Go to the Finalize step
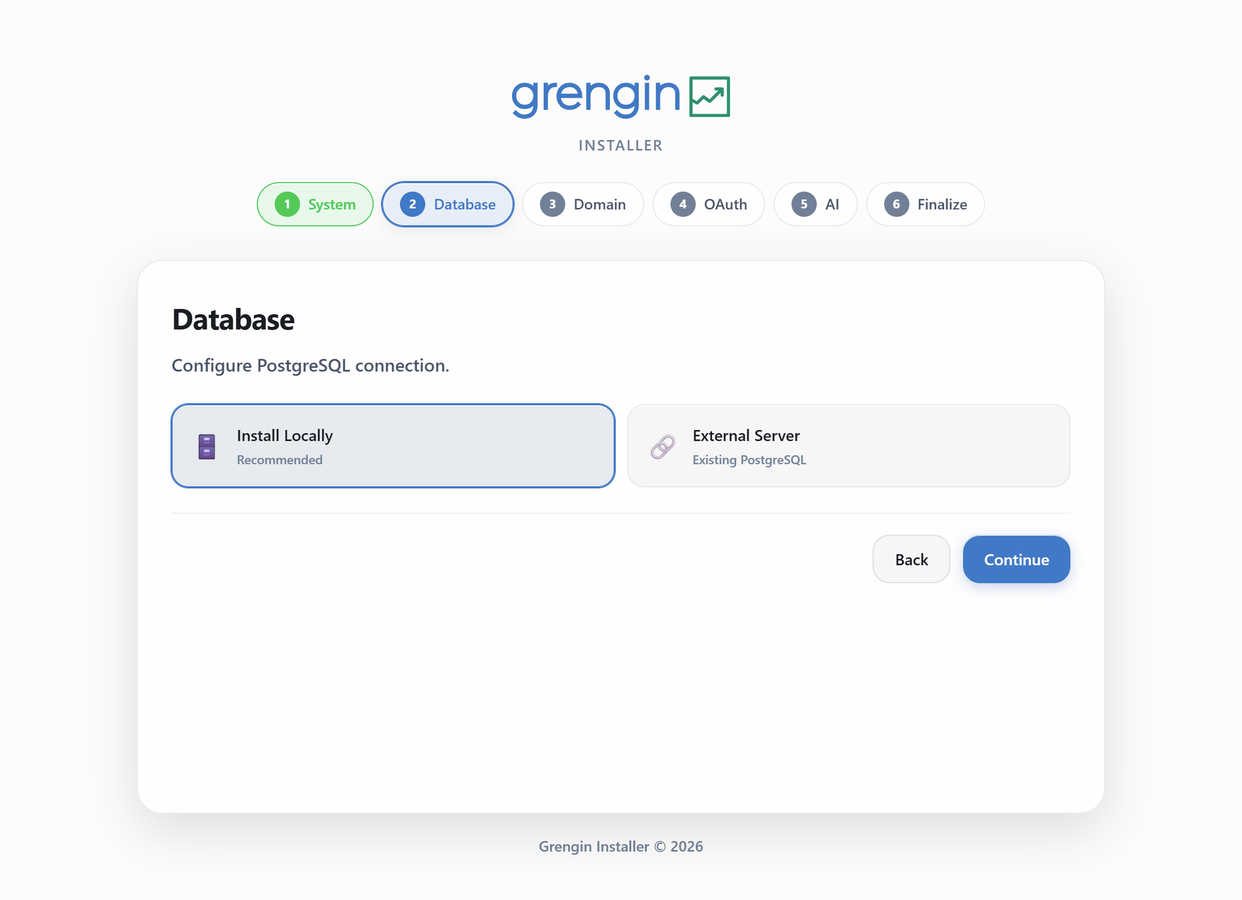The width and height of the screenshot is (1242, 900). (x=925, y=204)
